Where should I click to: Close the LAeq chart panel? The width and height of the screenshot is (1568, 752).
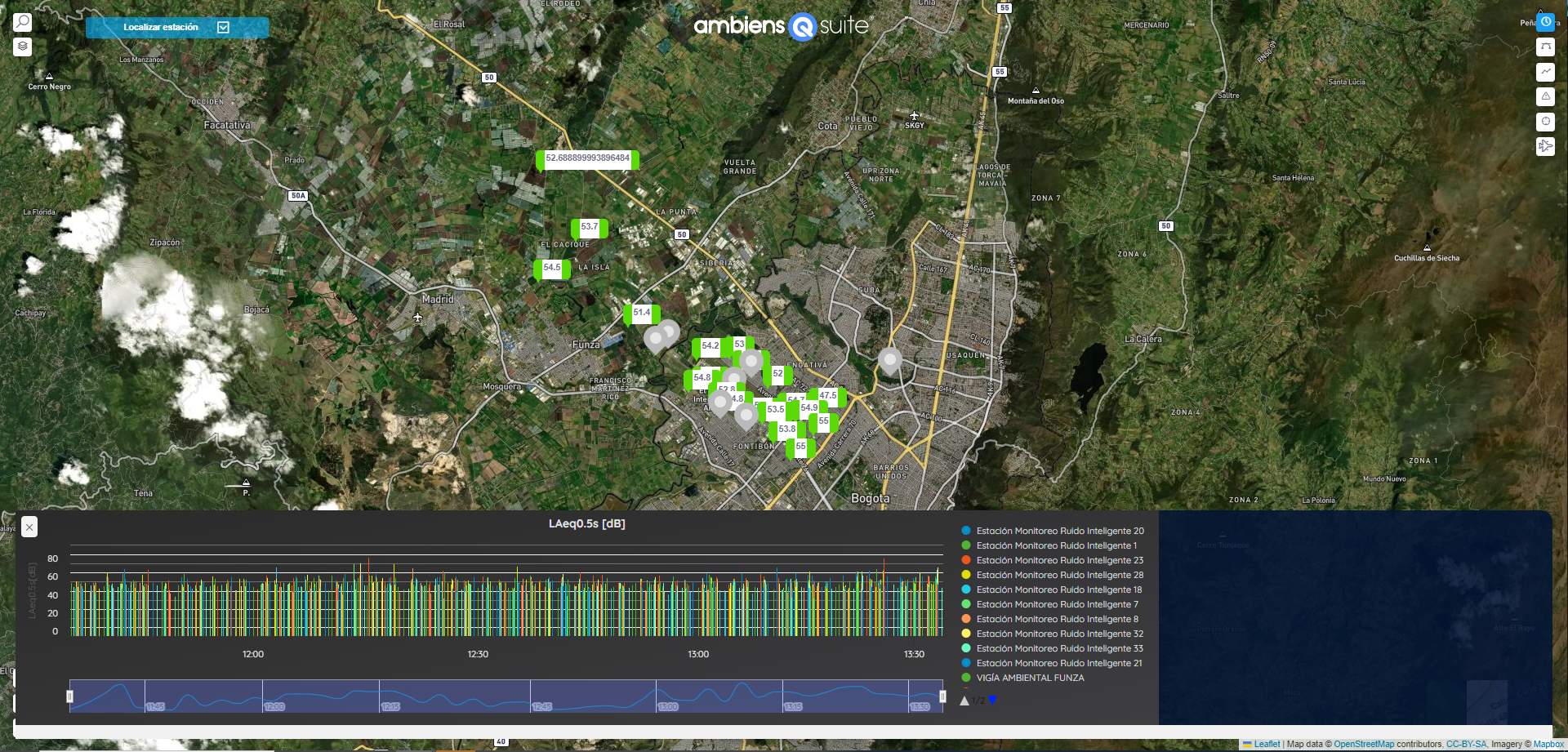pyautogui.click(x=29, y=527)
